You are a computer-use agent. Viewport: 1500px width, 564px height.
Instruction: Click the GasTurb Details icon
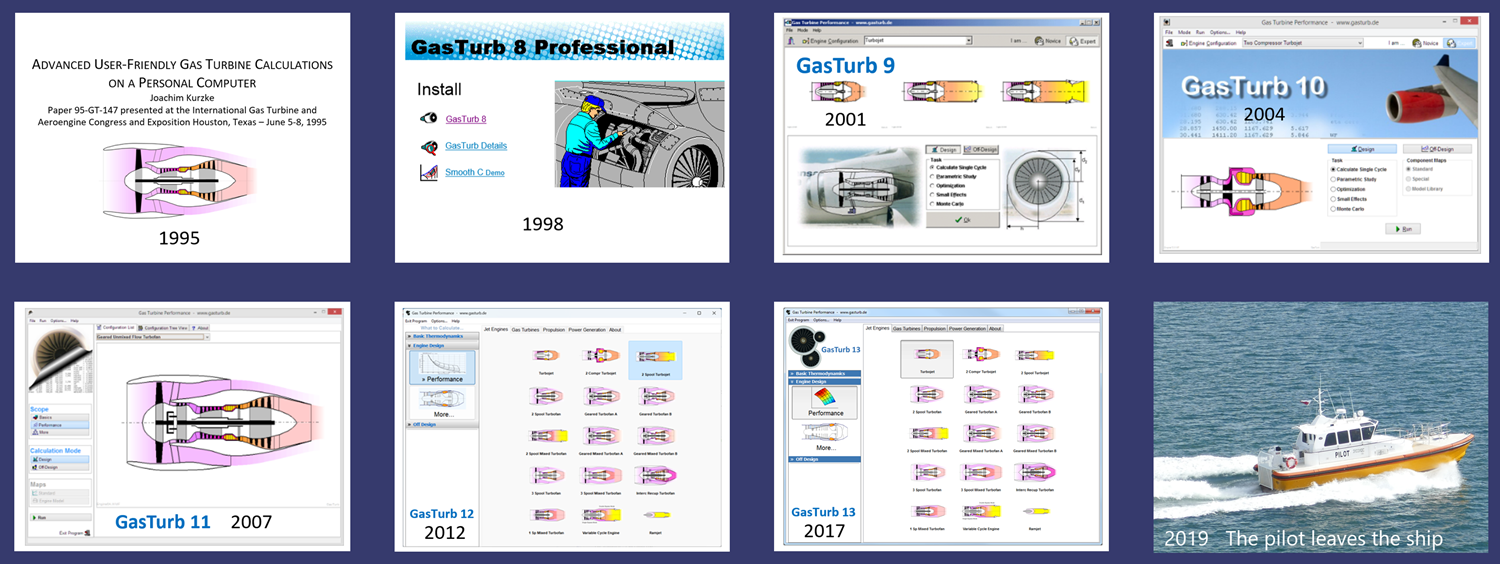coord(428,146)
